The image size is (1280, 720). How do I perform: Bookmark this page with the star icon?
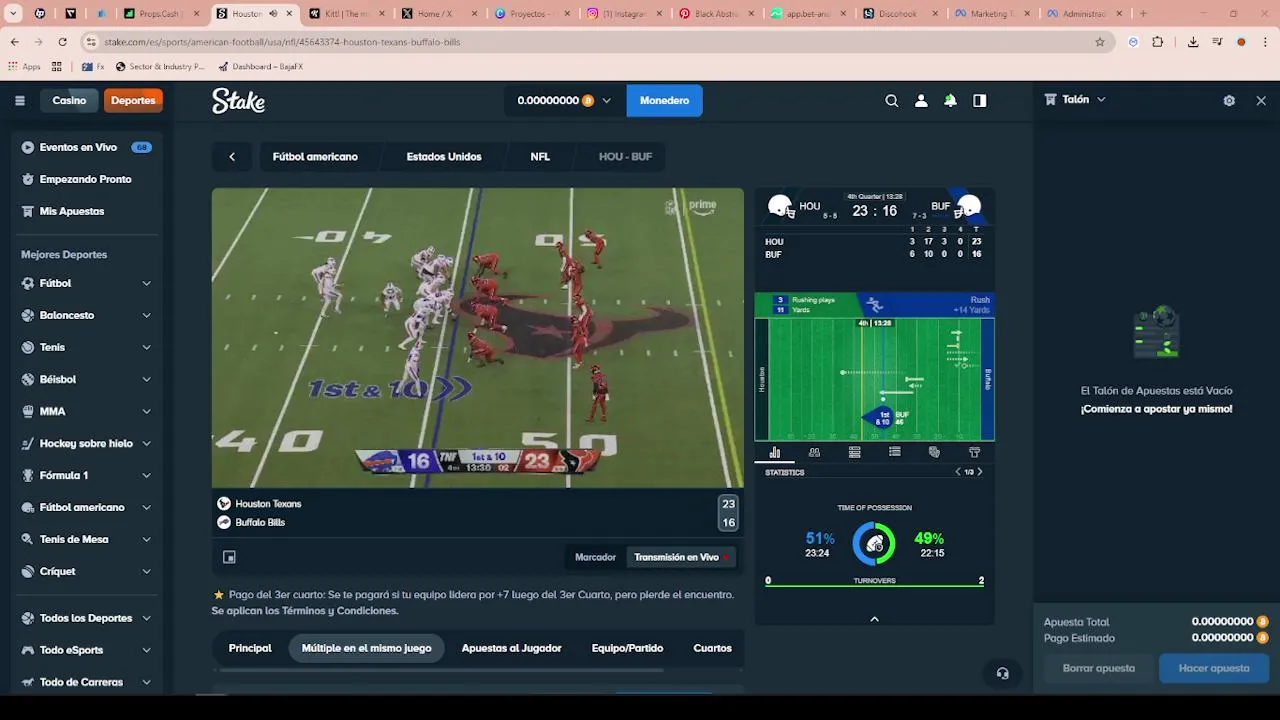tap(1100, 42)
